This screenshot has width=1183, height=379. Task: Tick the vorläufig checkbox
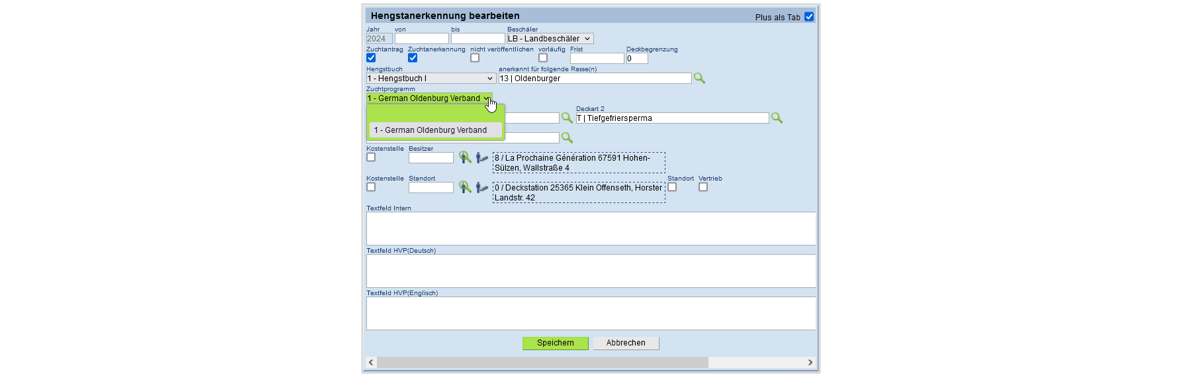(x=542, y=58)
